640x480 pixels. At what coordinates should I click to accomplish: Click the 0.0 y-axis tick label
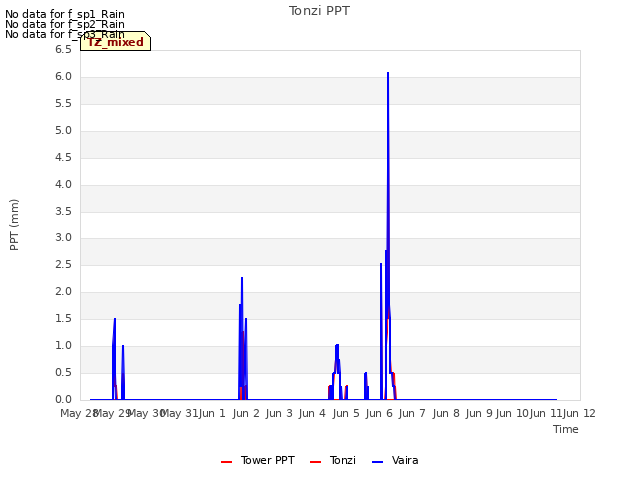coord(63,399)
